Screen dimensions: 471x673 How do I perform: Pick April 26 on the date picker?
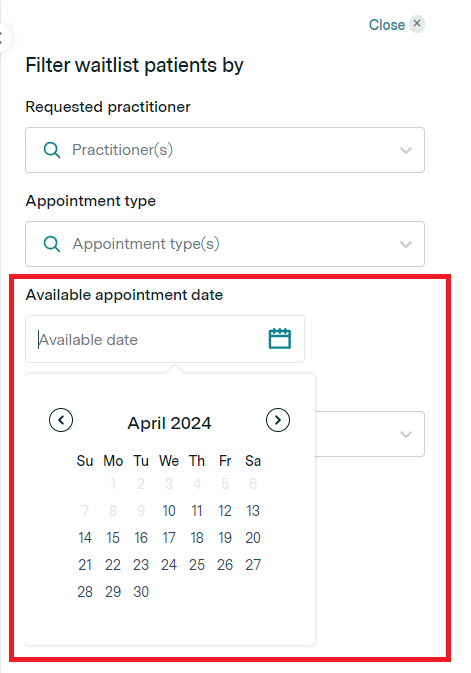point(225,565)
